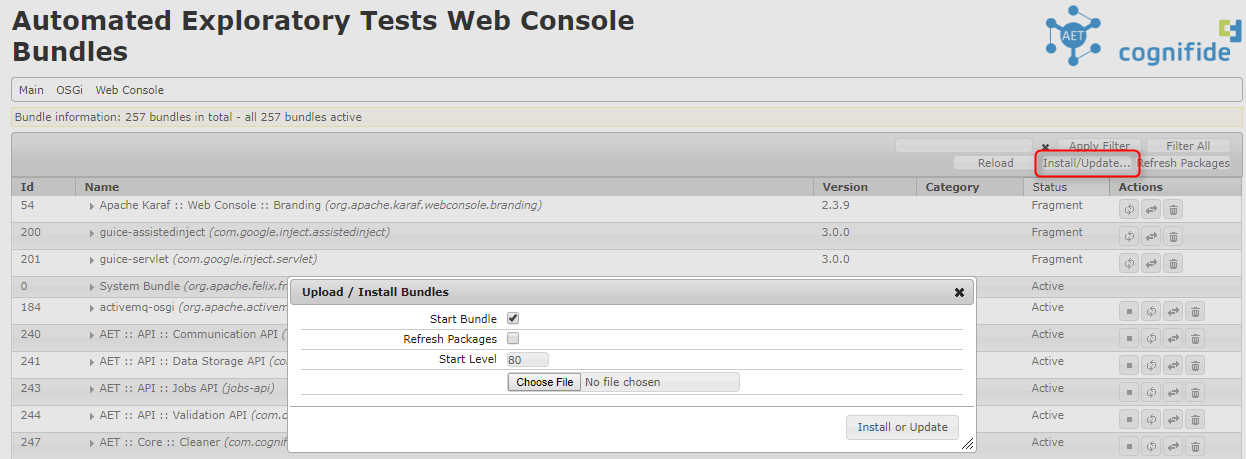Close the Upload / Install Bundles dialog
This screenshot has width=1246, height=459.
pos(959,292)
